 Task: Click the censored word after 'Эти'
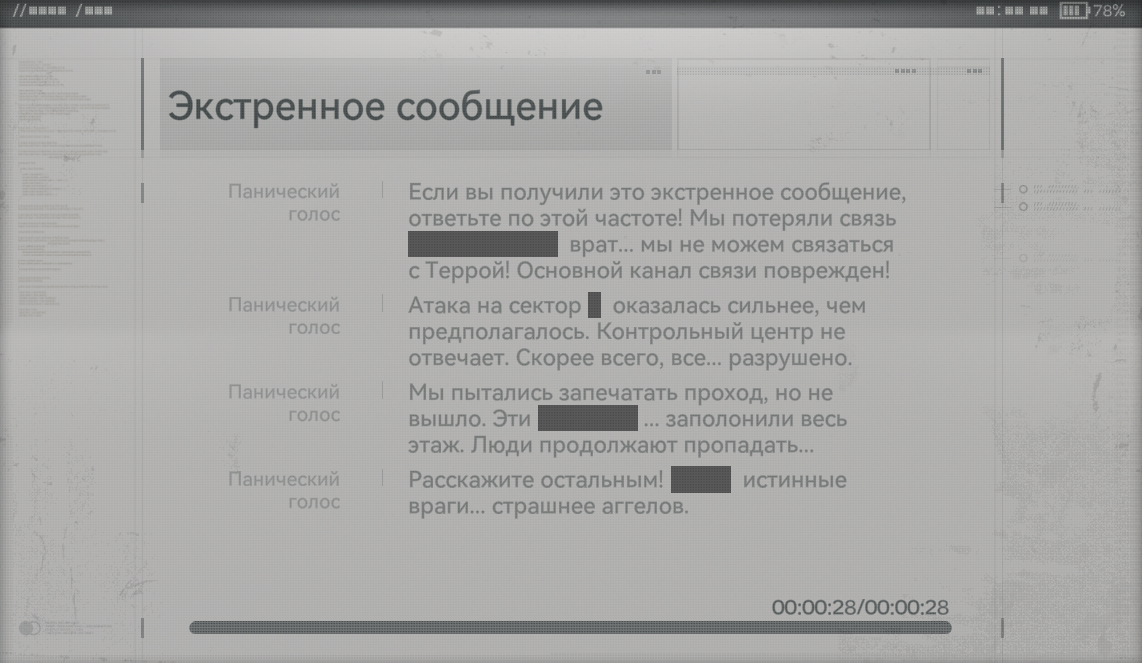tap(588, 419)
